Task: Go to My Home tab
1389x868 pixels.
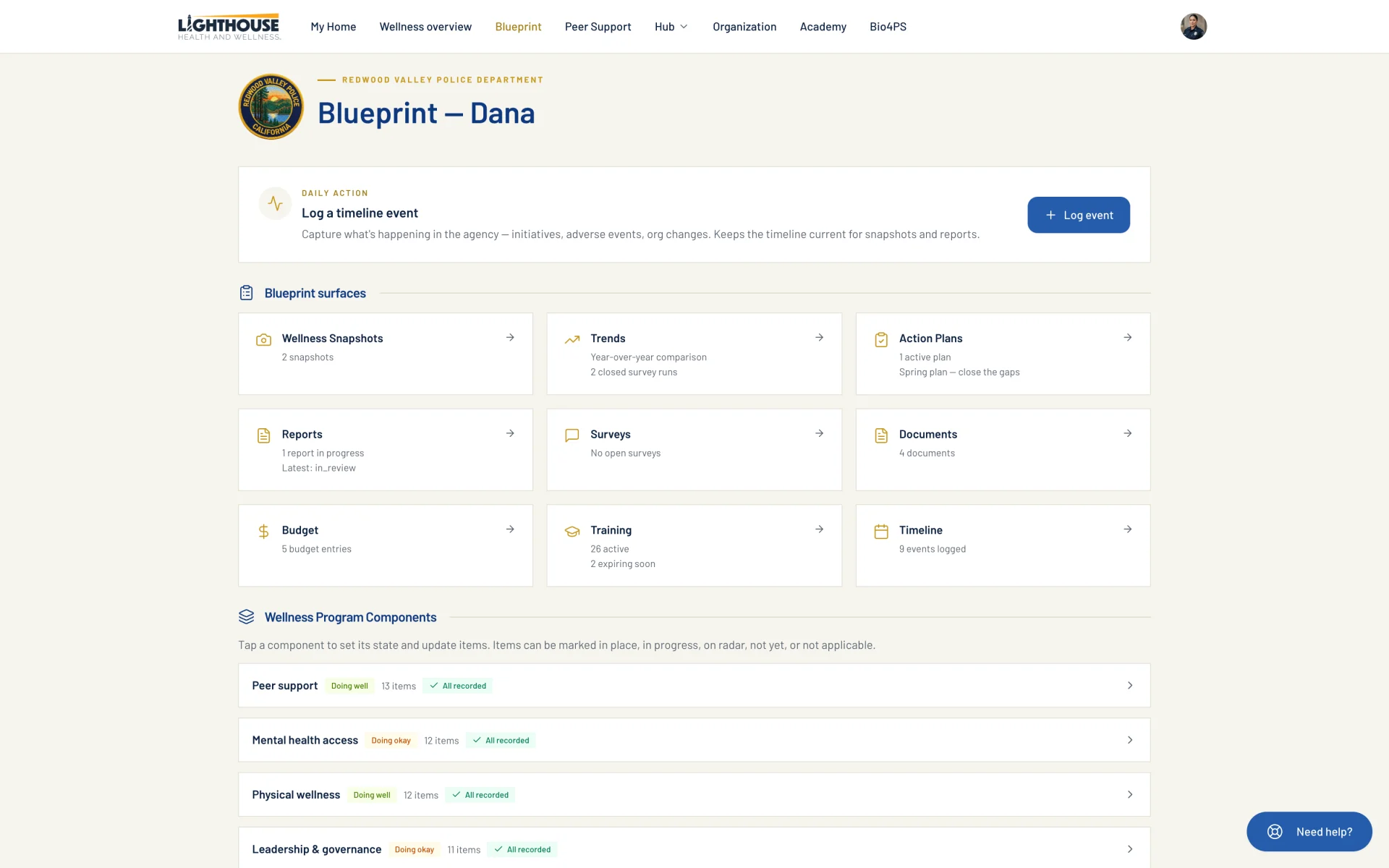Action: pos(334,27)
